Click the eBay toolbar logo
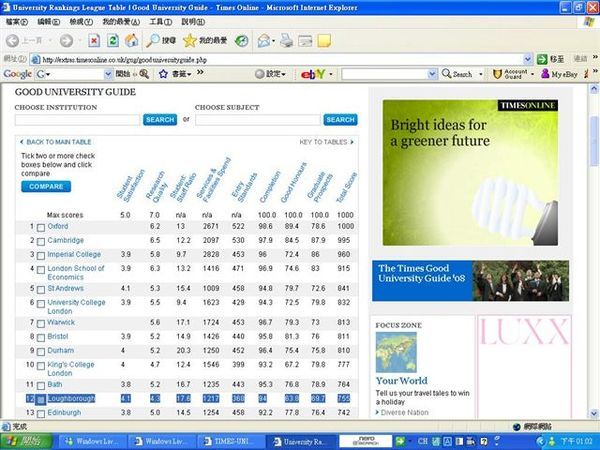600x450 pixels. tap(313, 74)
